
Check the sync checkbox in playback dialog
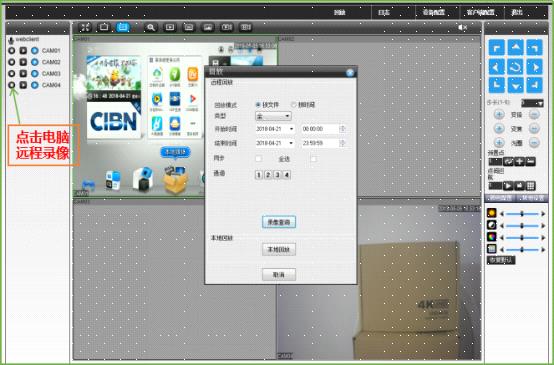click(x=258, y=159)
